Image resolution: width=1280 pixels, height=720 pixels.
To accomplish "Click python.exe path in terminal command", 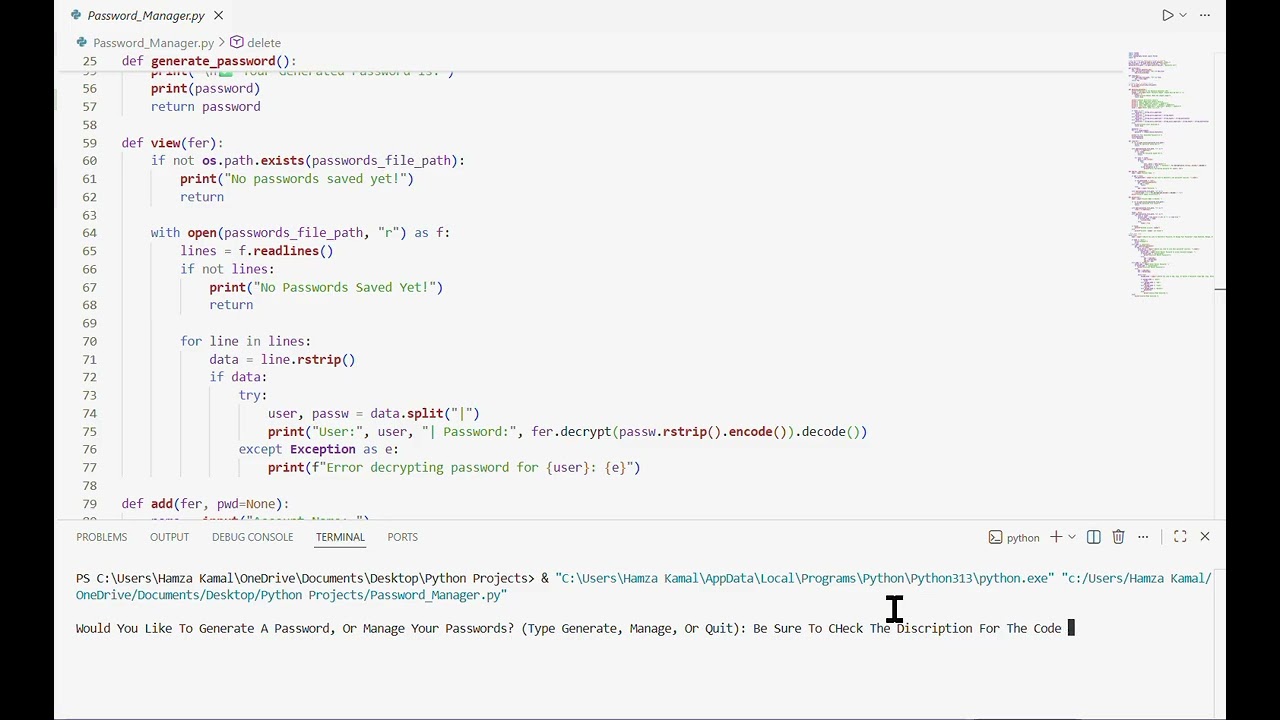I will coord(805,578).
